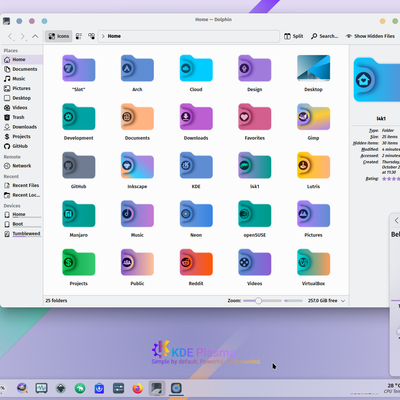Open the Dolphin window menu icon
400x400 pixels.
(6, 21)
